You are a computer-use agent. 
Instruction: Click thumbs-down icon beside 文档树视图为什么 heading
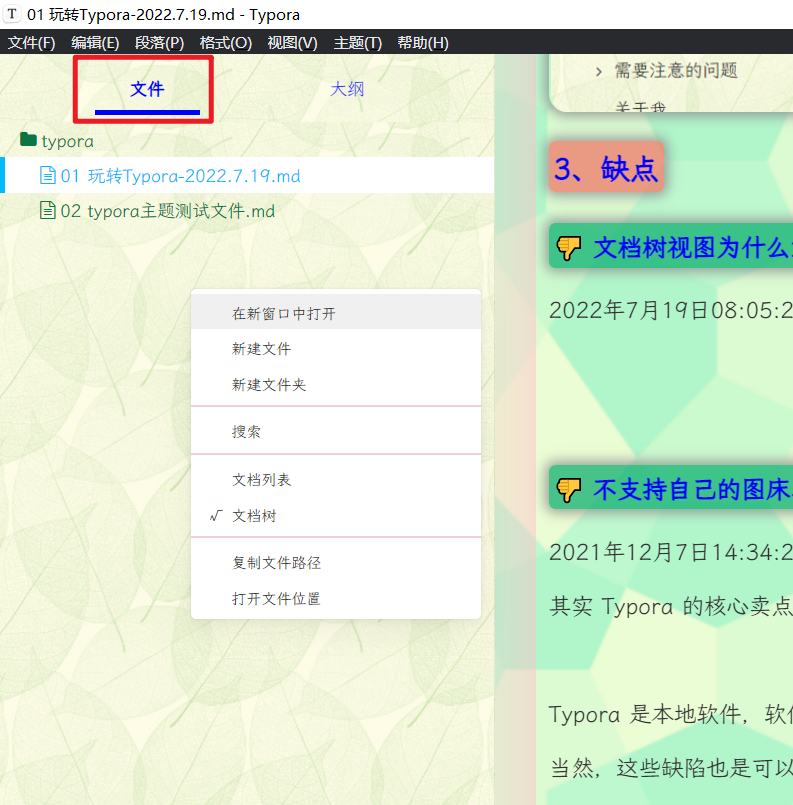(x=569, y=248)
